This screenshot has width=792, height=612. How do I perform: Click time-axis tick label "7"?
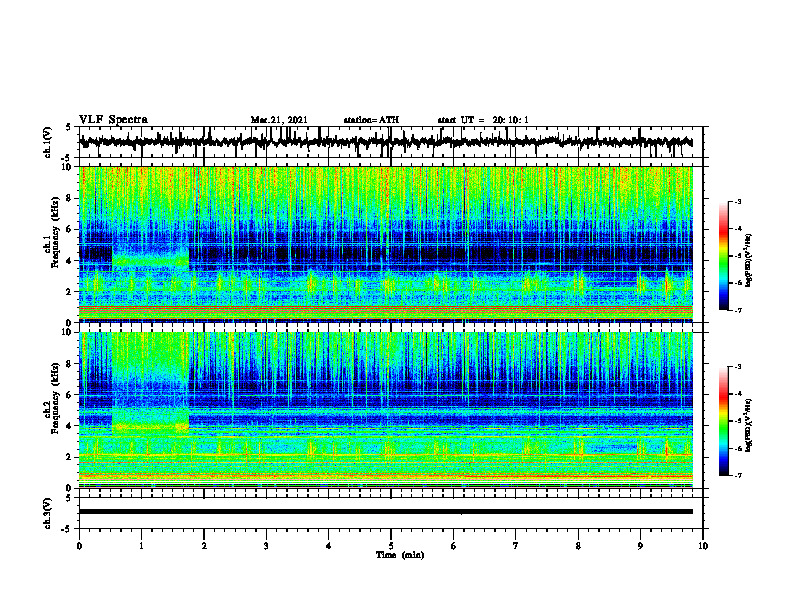coord(515,546)
